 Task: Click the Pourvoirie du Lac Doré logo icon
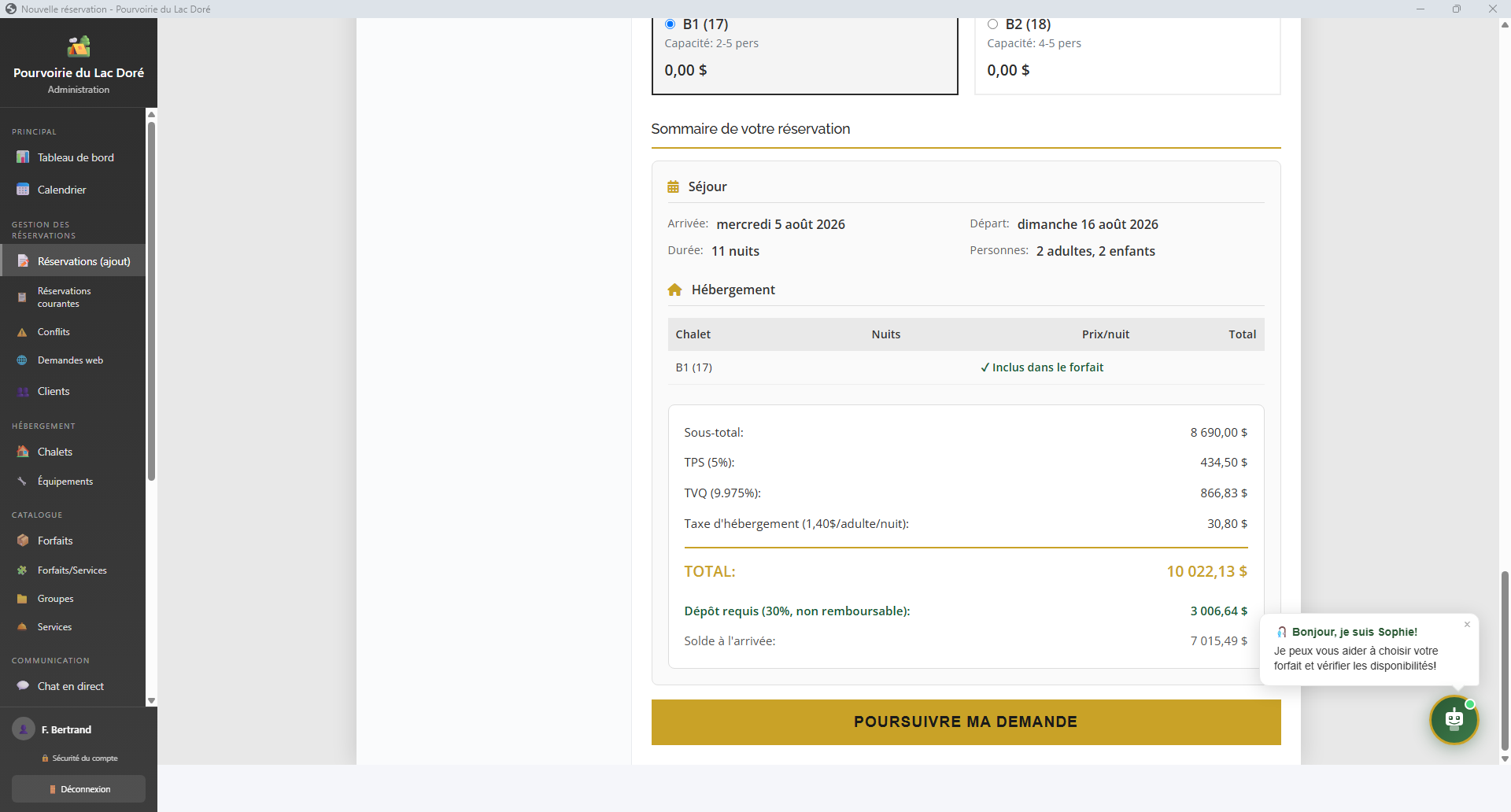tap(79, 46)
